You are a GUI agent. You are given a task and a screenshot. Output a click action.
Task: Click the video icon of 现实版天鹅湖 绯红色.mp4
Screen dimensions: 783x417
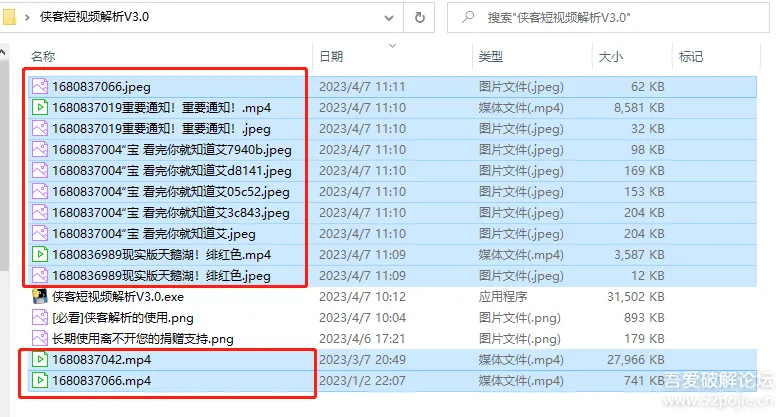40,254
